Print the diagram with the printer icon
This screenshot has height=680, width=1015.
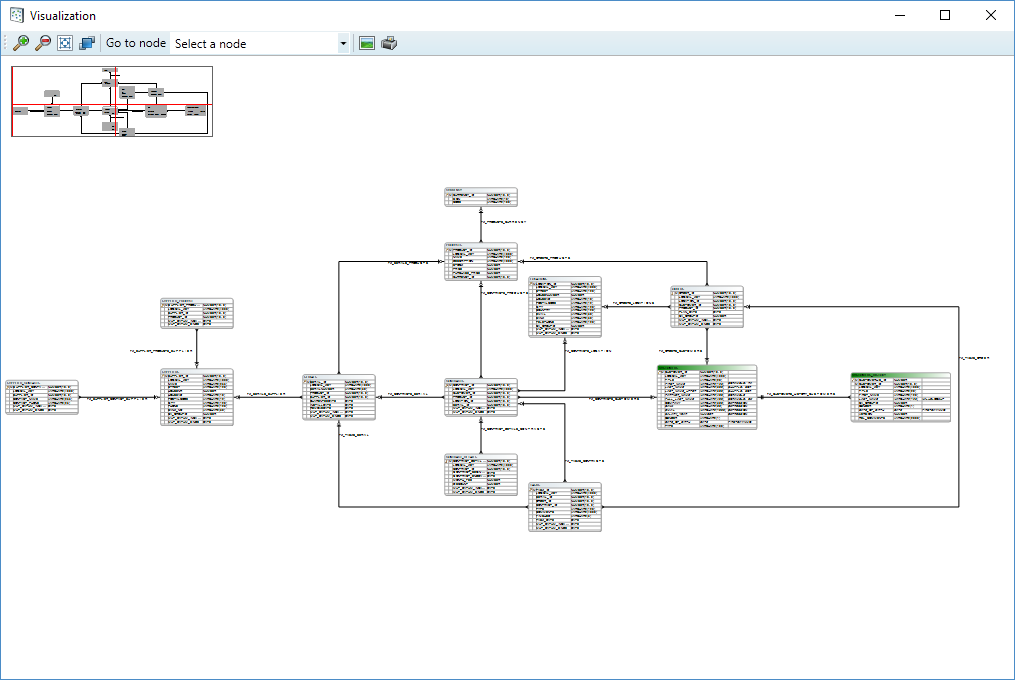tap(389, 43)
